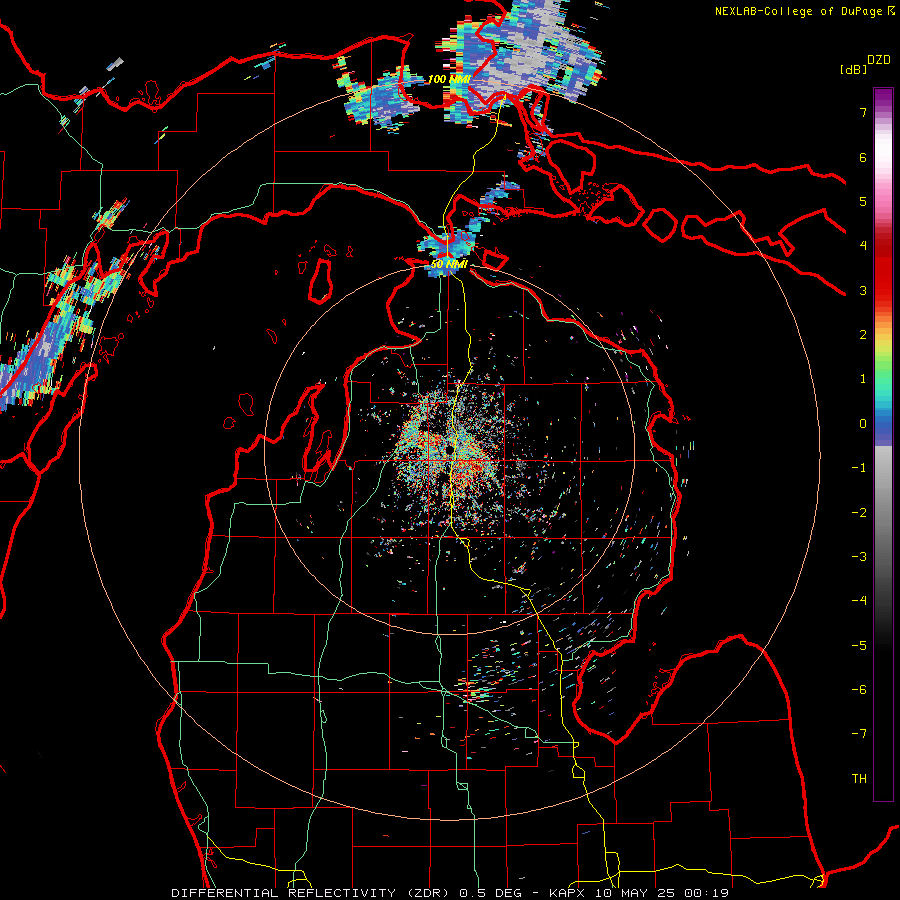Click the 0 value on color scale
Viewport: 900px width, 900px height.
point(863,424)
